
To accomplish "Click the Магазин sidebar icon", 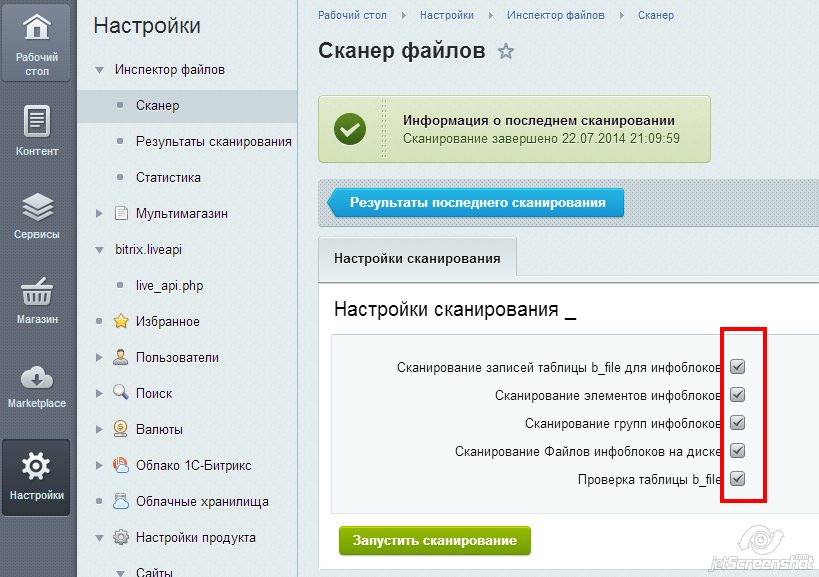I will pyautogui.click(x=36, y=297).
